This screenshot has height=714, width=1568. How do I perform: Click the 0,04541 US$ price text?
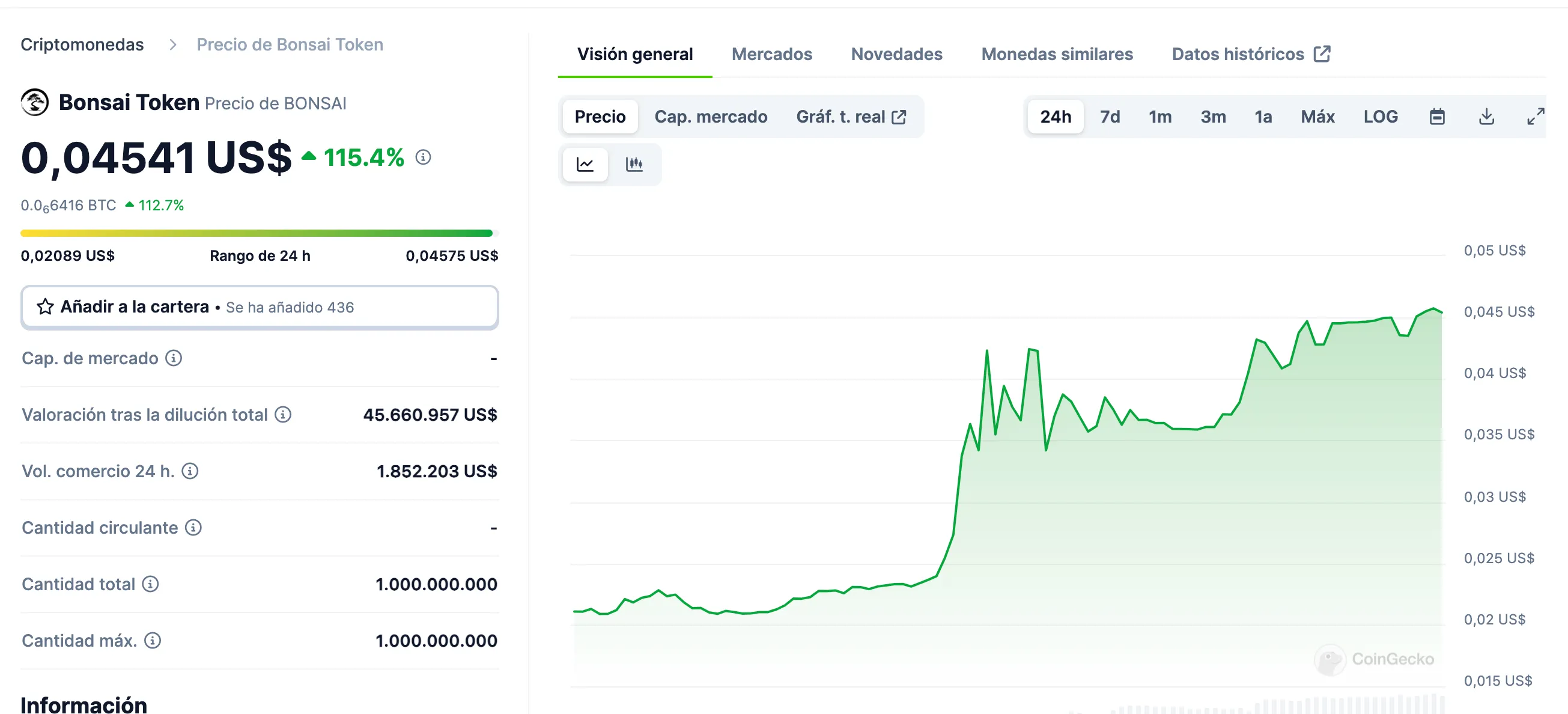[156, 157]
